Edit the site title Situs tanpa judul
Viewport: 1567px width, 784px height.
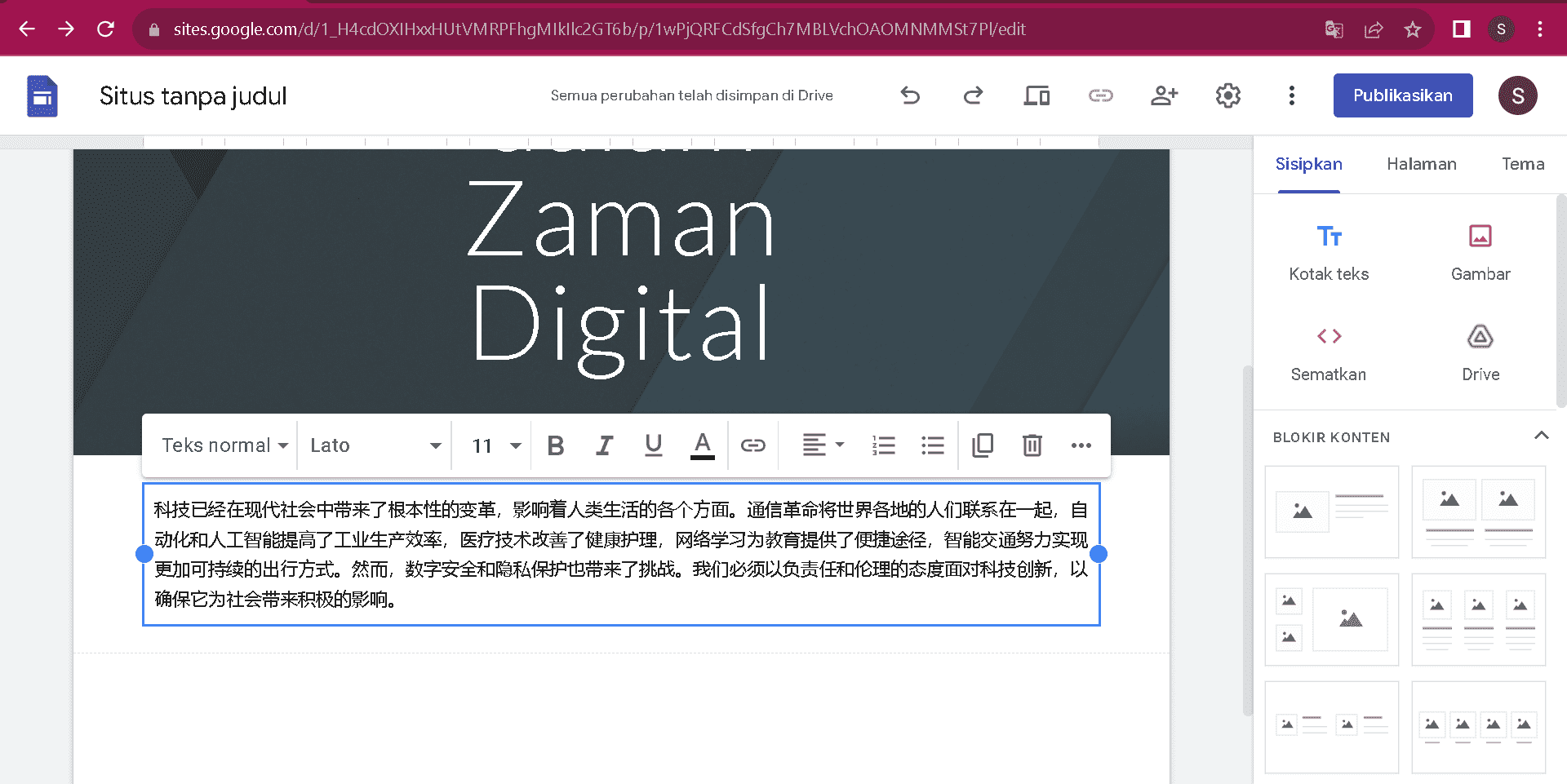coord(193,96)
